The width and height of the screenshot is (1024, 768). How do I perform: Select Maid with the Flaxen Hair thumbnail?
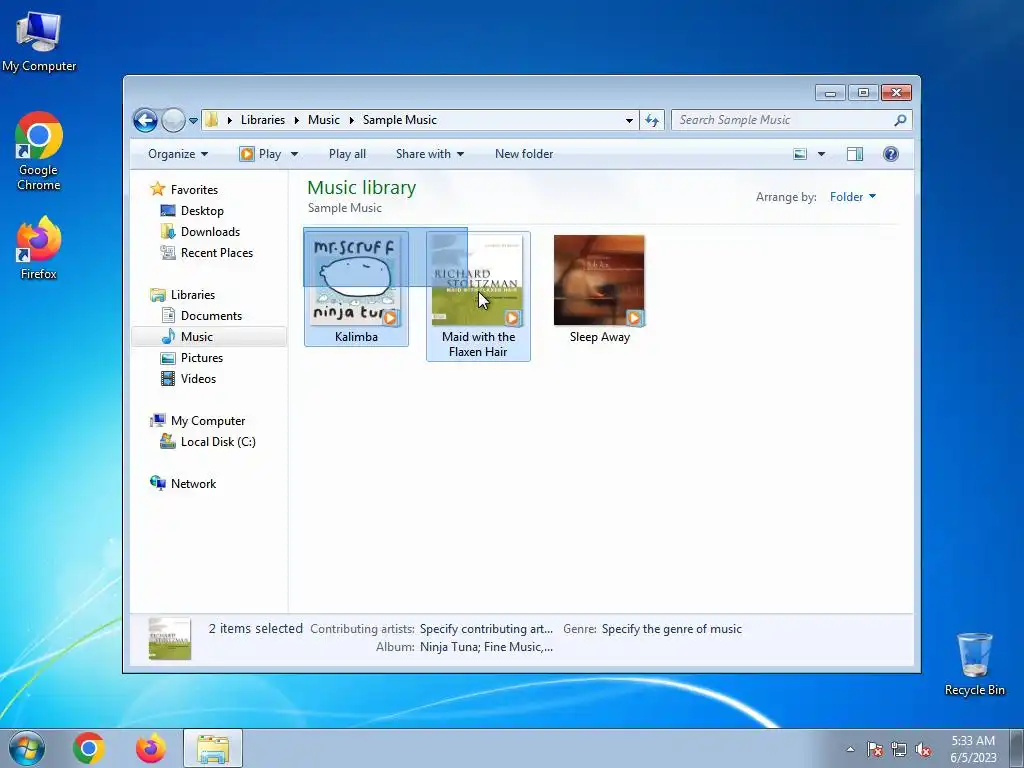point(477,280)
